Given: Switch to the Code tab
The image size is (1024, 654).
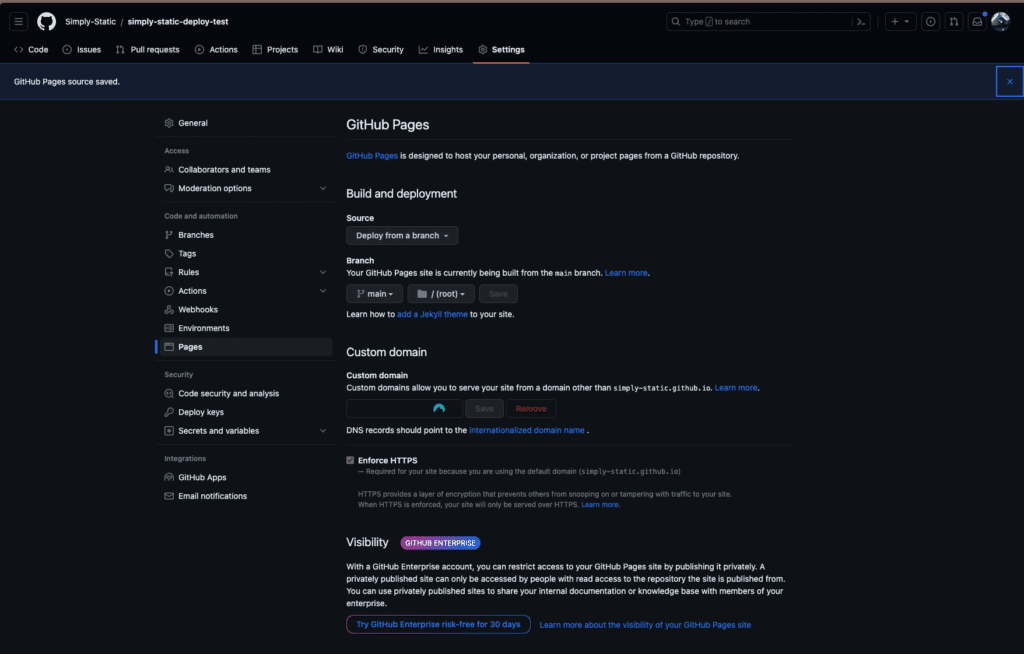Looking at the screenshot, I should point(31,50).
